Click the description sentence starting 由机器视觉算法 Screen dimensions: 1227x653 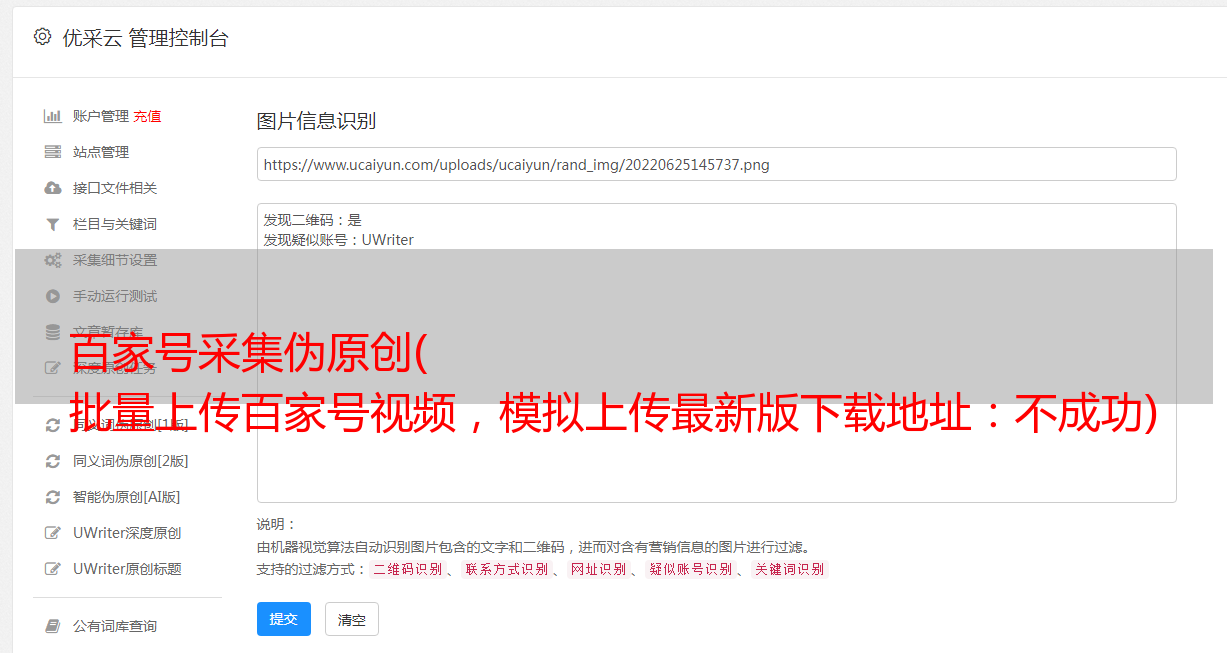coord(533,547)
